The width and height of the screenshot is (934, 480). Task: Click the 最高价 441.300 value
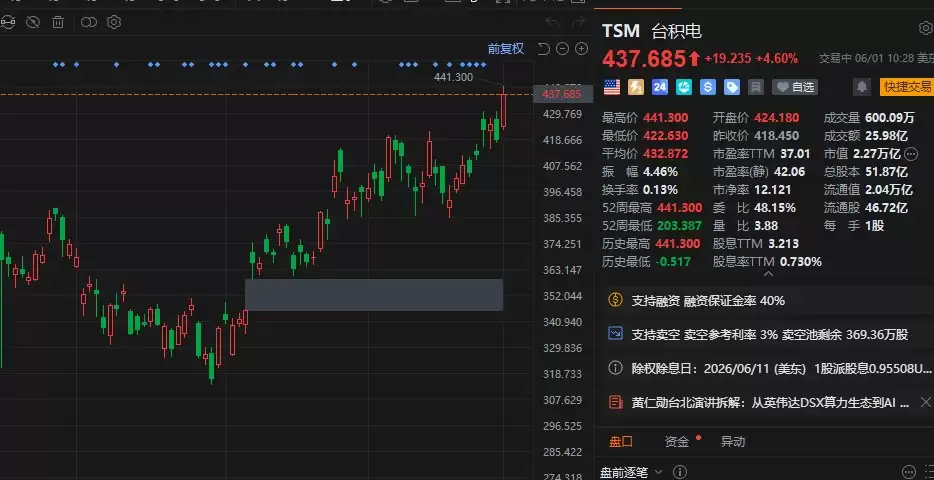665,117
